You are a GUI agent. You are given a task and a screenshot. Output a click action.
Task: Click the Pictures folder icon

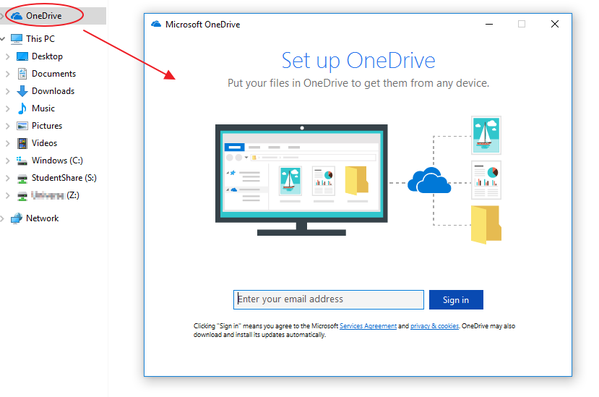(x=22, y=126)
